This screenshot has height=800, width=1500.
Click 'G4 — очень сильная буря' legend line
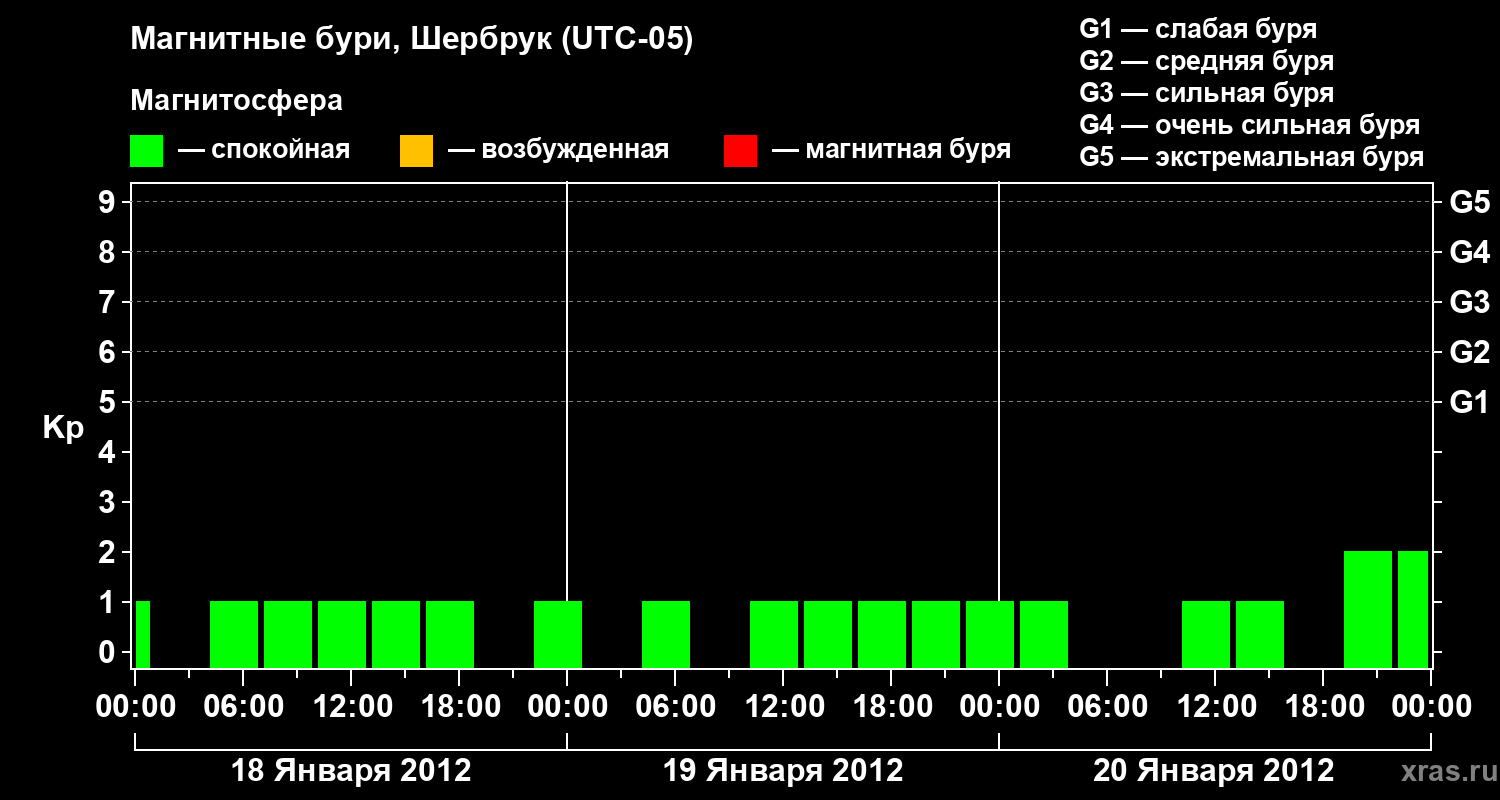tap(1250, 125)
